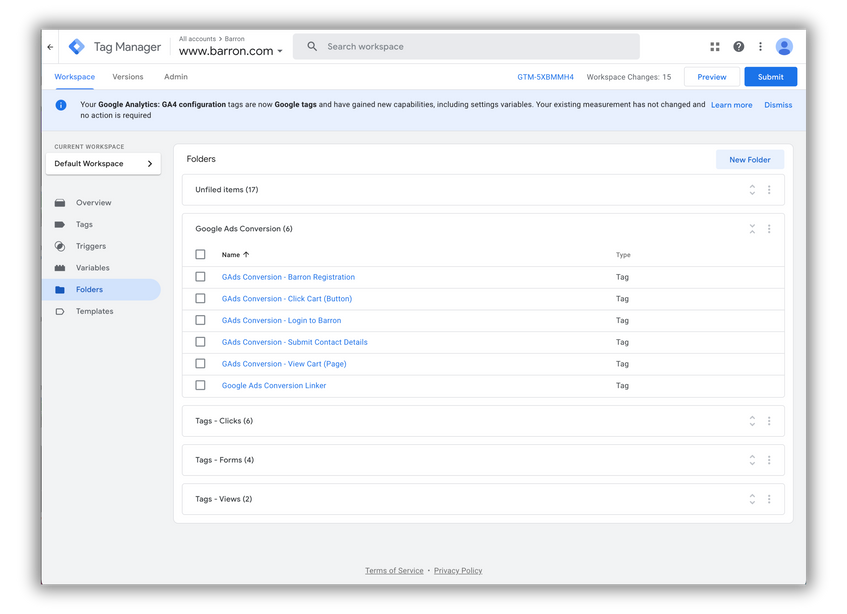Switch to the Versions tab

128,77
